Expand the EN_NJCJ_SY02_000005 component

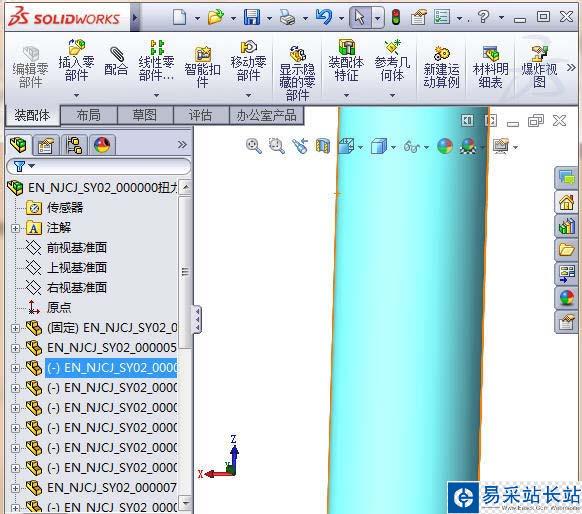point(15,348)
